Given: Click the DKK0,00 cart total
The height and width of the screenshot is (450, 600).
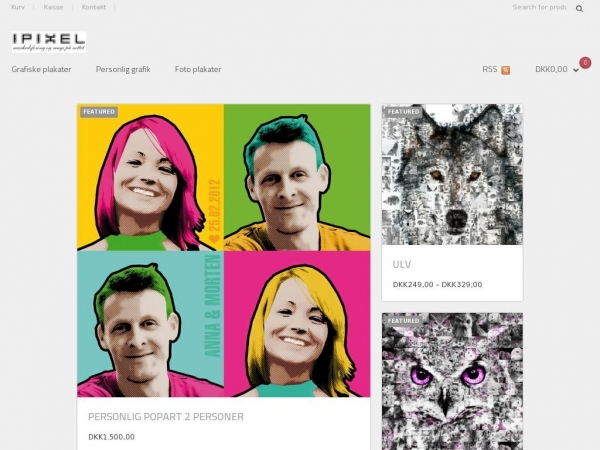Looking at the screenshot, I should [551, 69].
